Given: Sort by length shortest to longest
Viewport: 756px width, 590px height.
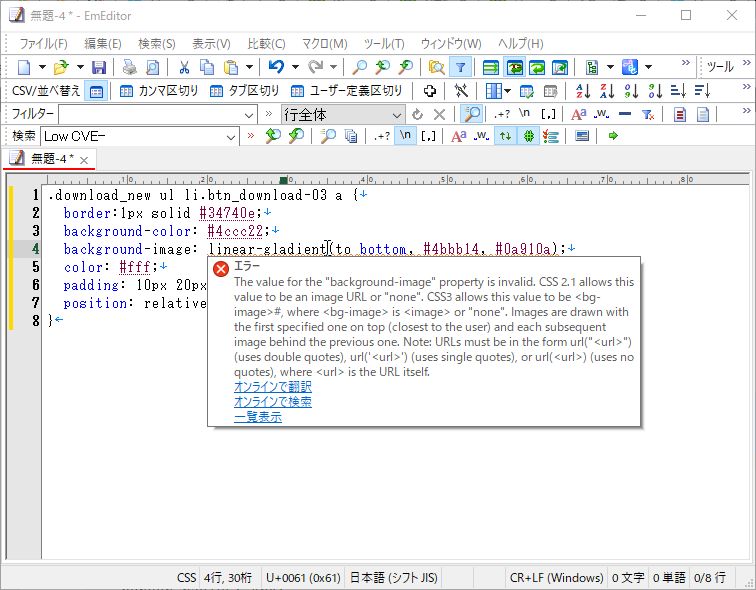Looking at the screenshot, I should coord(678,91).
